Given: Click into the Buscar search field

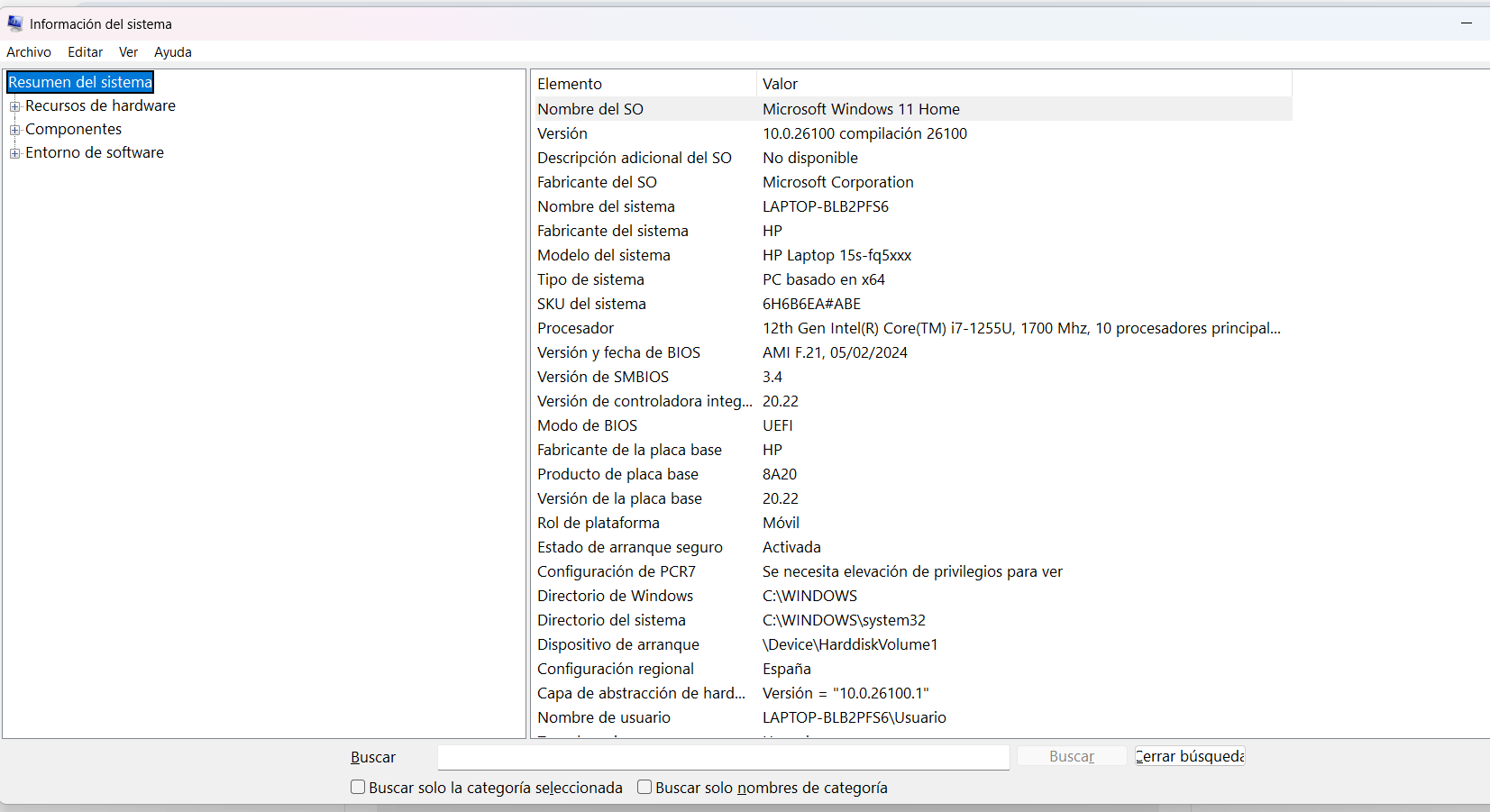Looking at the screenshot, I should tap(723, 757).
